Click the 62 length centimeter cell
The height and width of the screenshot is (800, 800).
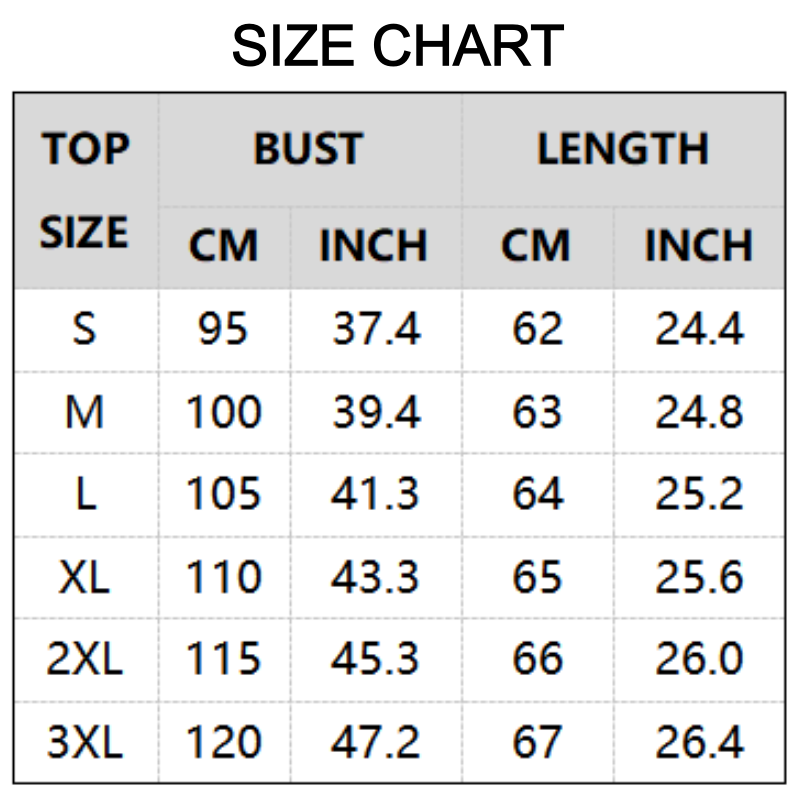[537, 328]
